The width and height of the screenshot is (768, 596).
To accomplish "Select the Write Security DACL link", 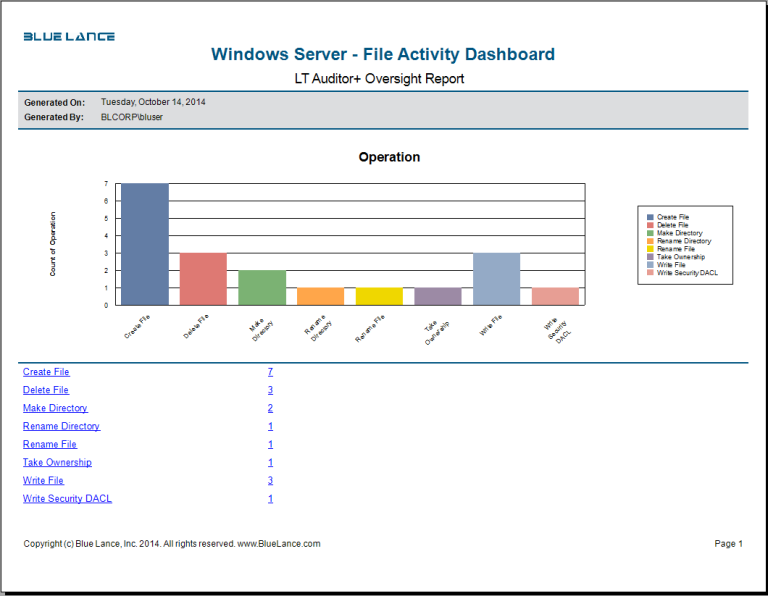I will coord(67,499).
